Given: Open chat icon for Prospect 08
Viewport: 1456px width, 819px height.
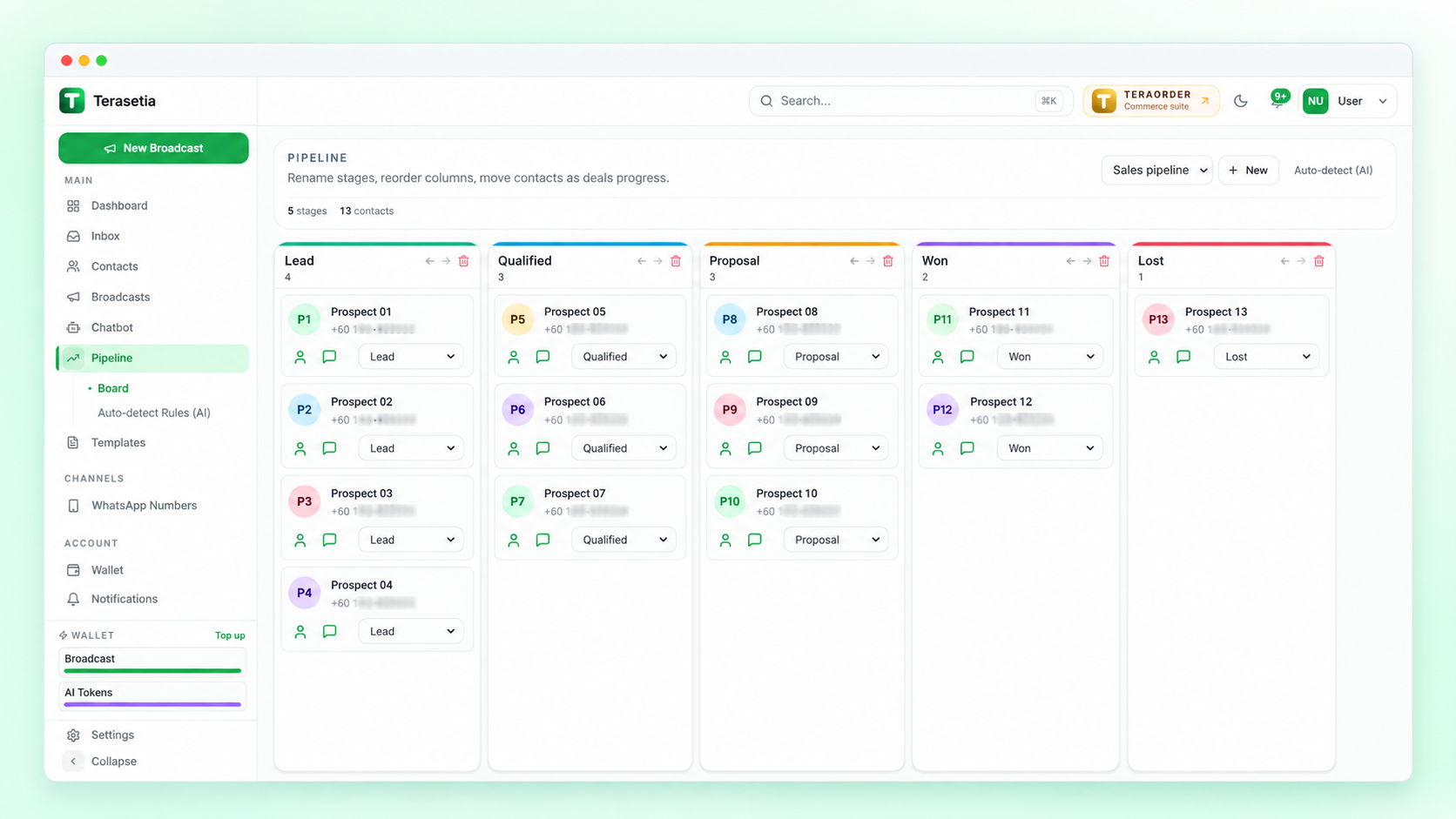Looking at the screenshot, I should pos(755,357).
